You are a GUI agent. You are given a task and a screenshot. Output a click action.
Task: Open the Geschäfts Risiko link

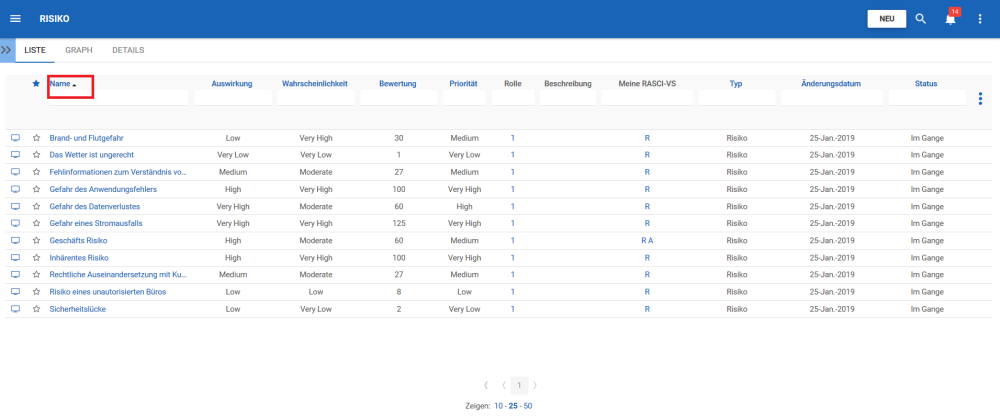click(x=78, y=240)
